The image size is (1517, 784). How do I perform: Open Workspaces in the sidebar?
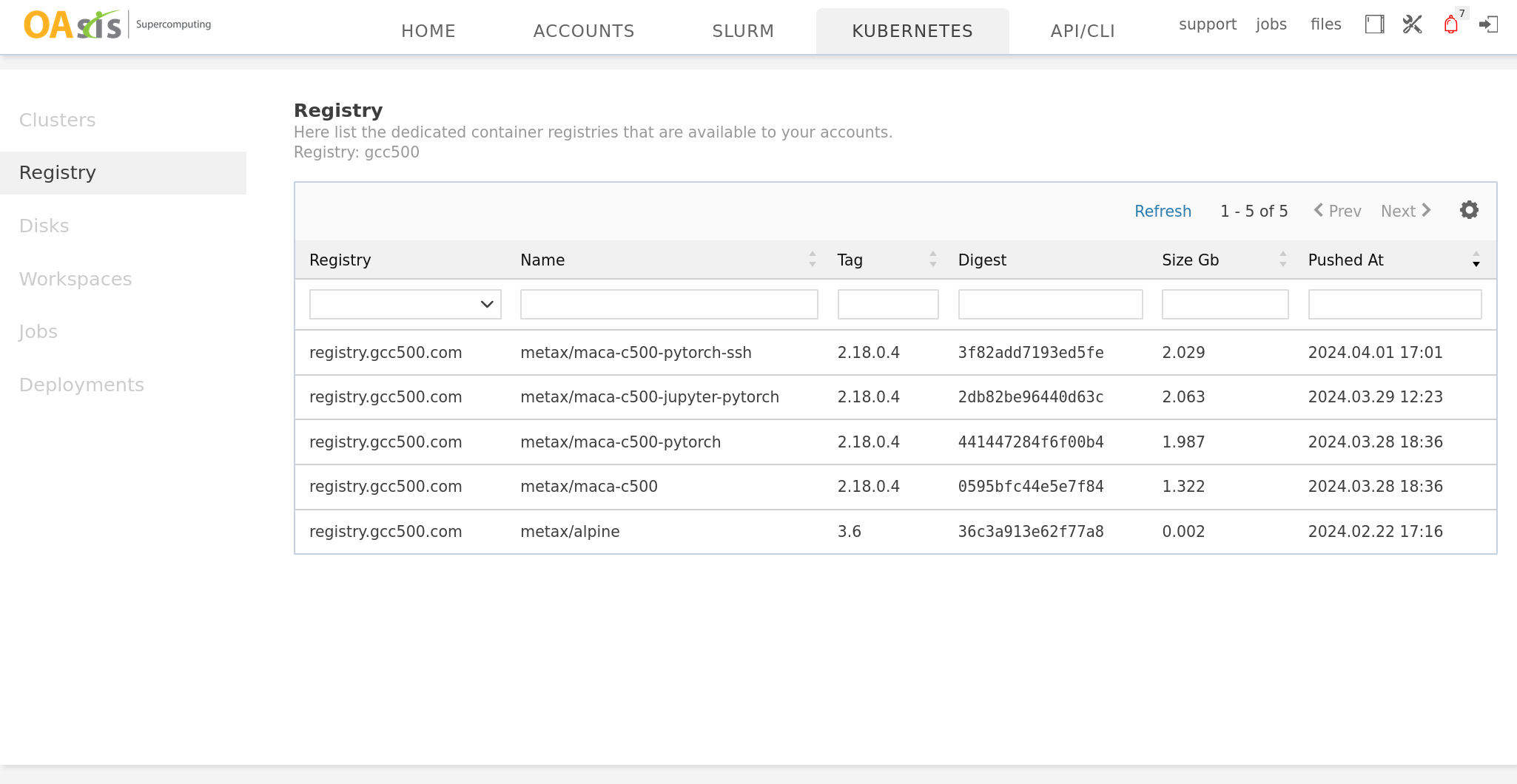point(75,279)
